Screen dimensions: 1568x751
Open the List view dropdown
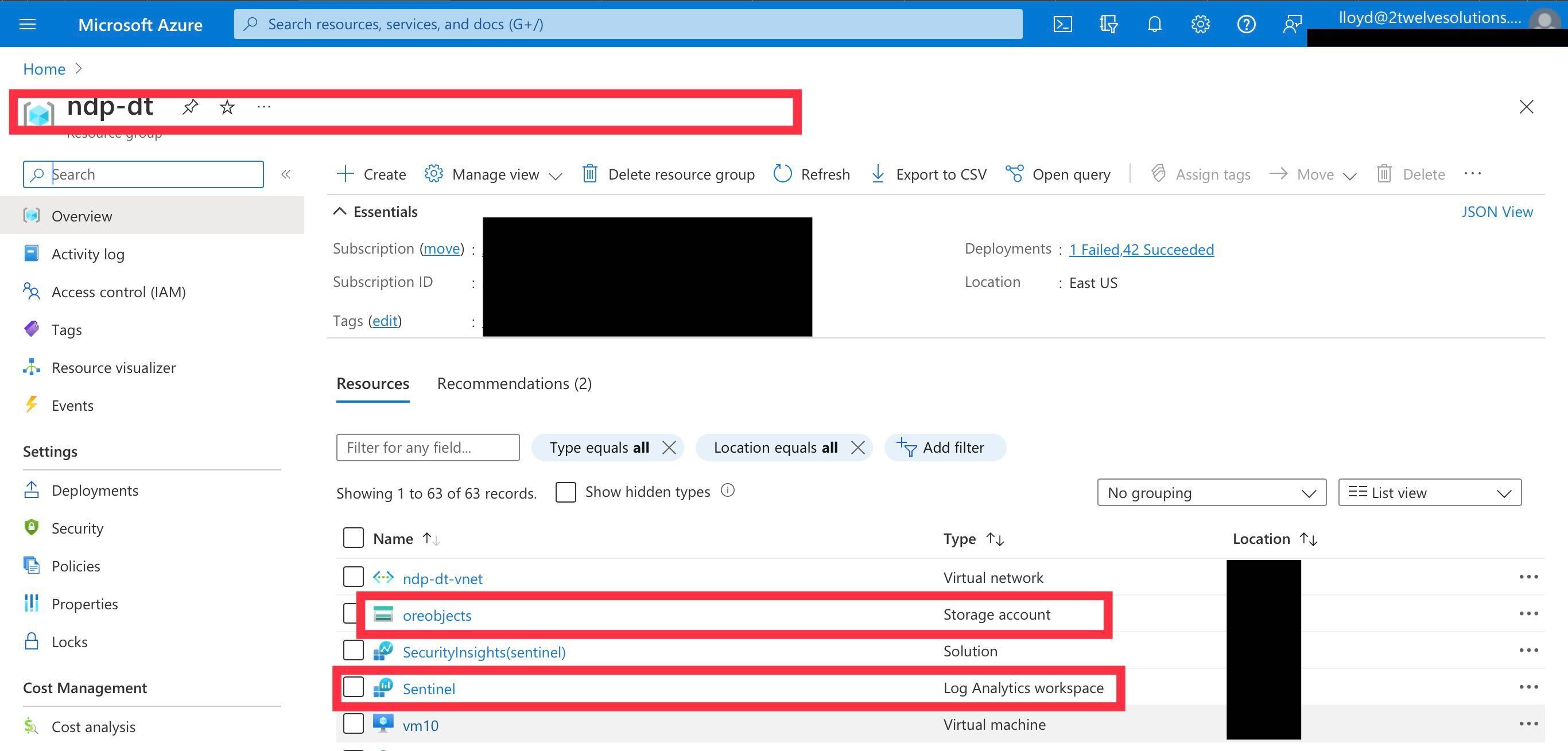click(1430, 492)
